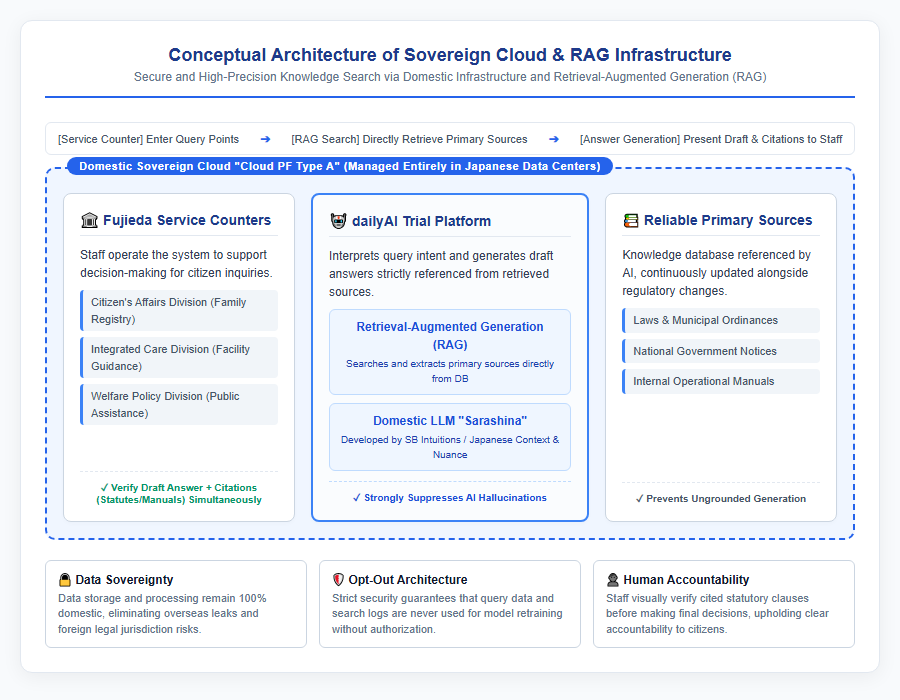Select the Domestic Sovereign Cloud "Cloud PF Type A" banner
The width and height of the screenshot is (900, 700).
tap(340, 166)
